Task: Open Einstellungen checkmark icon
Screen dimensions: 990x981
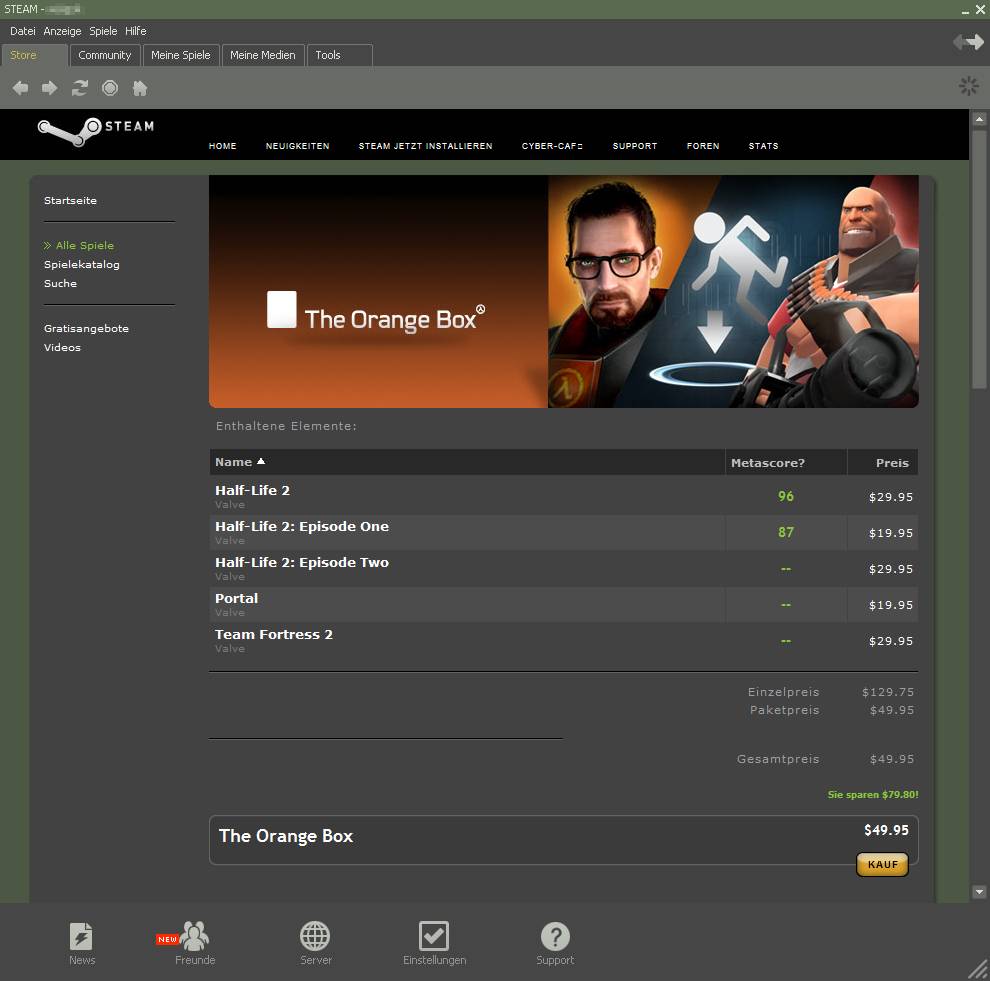Action: pos(434,937)
